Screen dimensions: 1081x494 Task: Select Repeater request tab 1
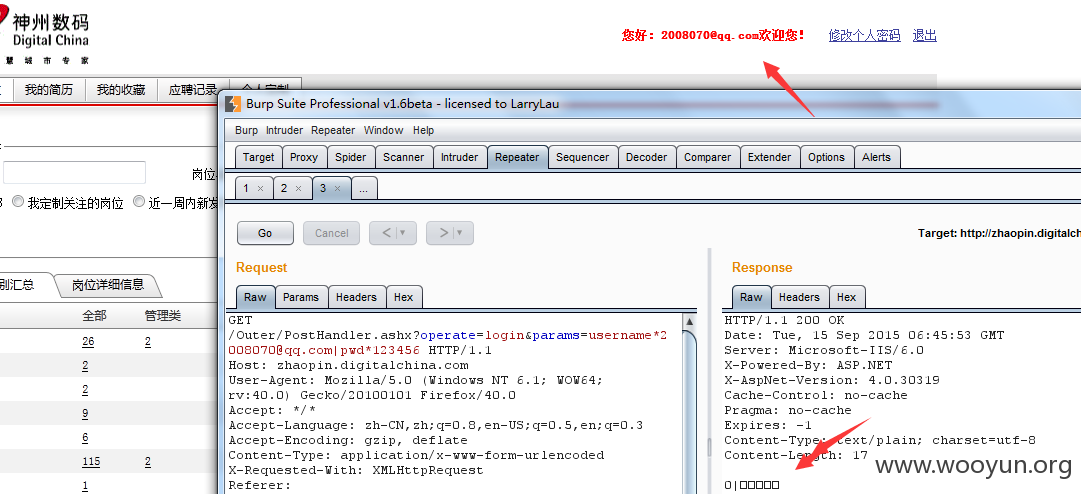246,188
